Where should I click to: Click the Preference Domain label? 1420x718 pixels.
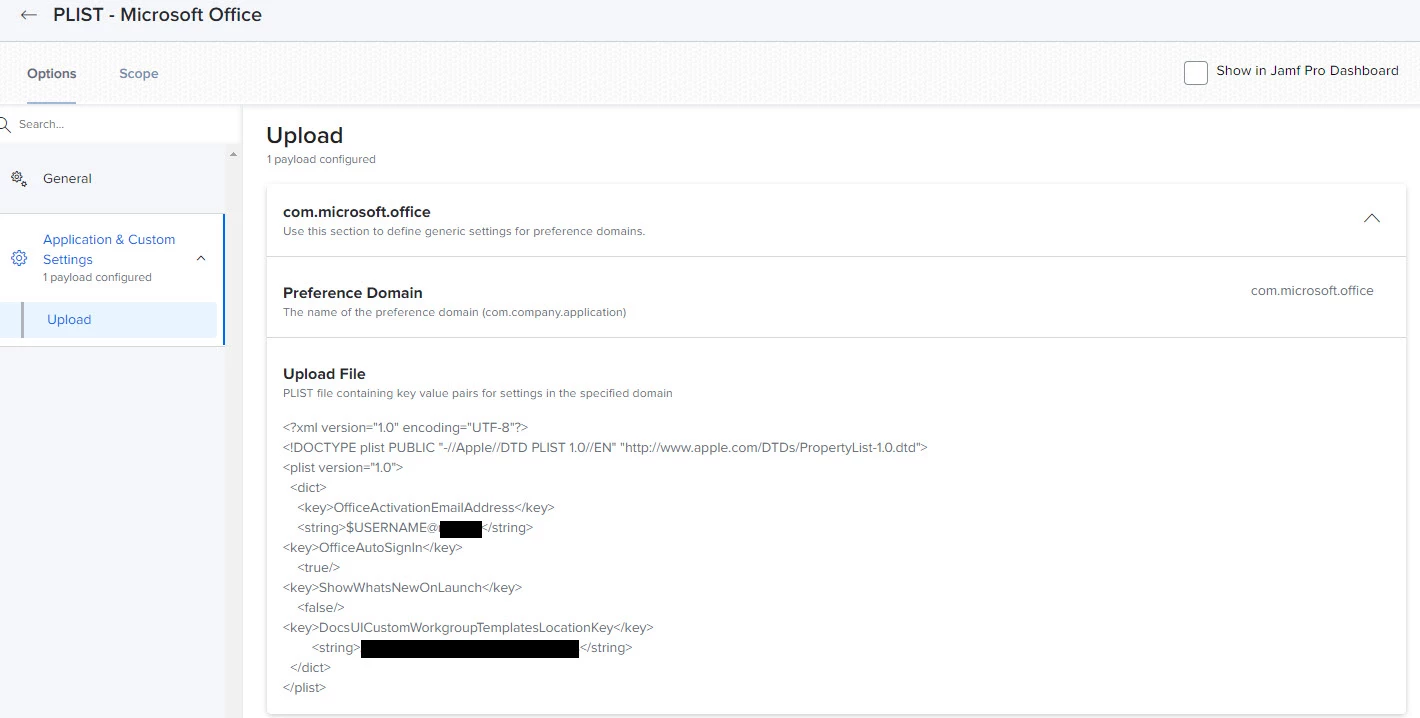pos(353,293)
